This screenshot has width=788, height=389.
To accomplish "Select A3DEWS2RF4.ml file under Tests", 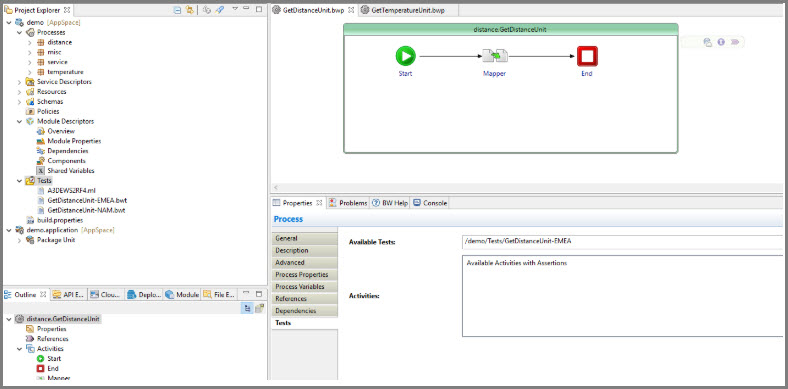I will pyautogui.click(x=67, y=190).
